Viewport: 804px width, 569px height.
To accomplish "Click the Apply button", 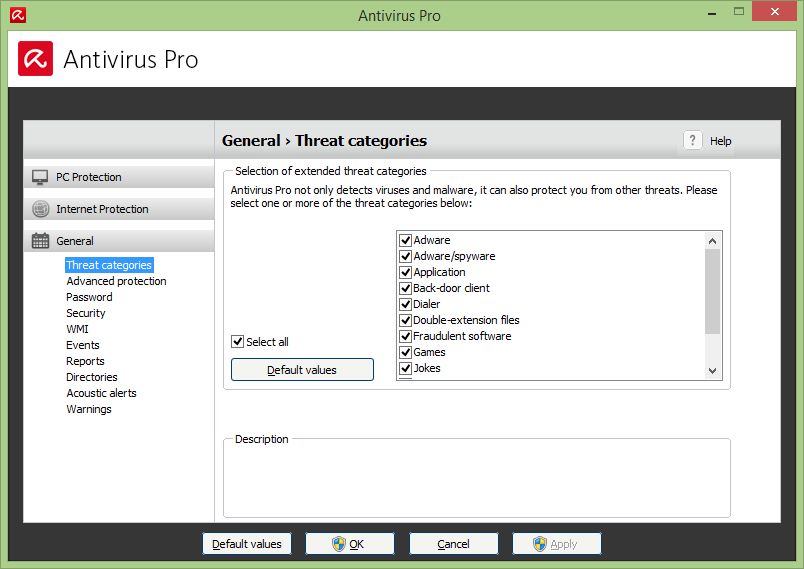I will pyautogui.click(x=556, y=544).
